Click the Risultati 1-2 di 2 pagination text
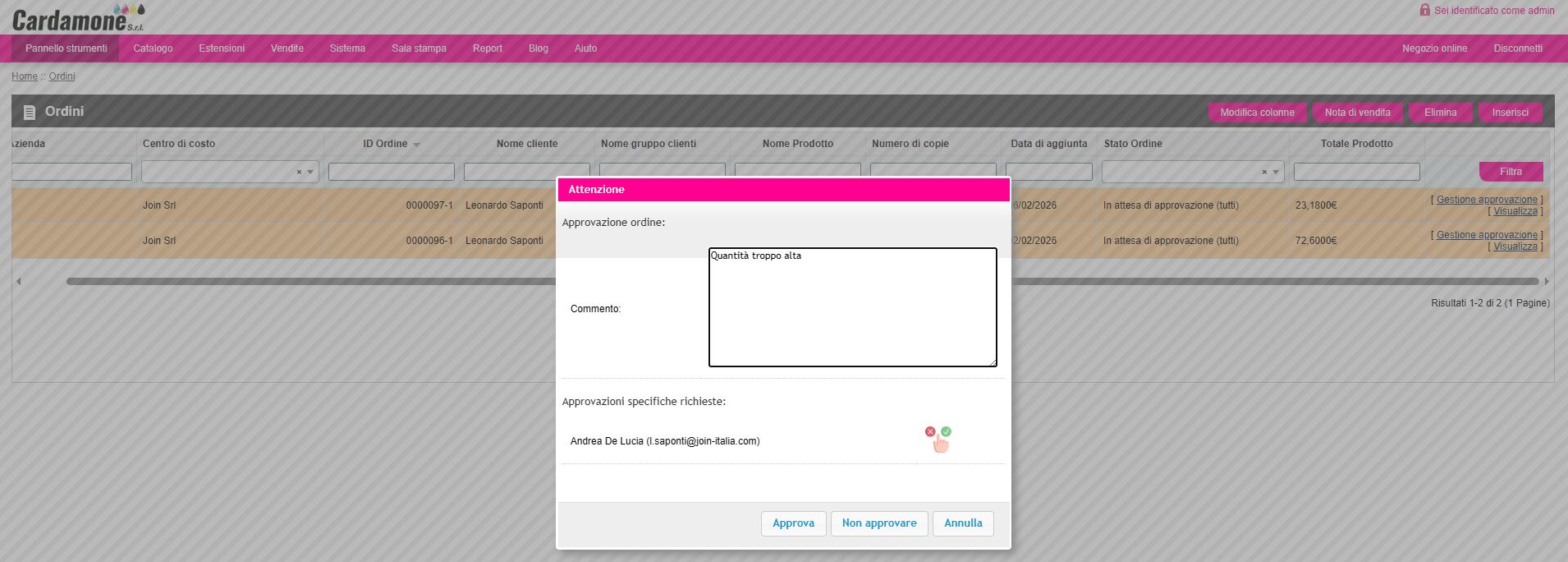The image size is (1568, 562). [1490, 303]
